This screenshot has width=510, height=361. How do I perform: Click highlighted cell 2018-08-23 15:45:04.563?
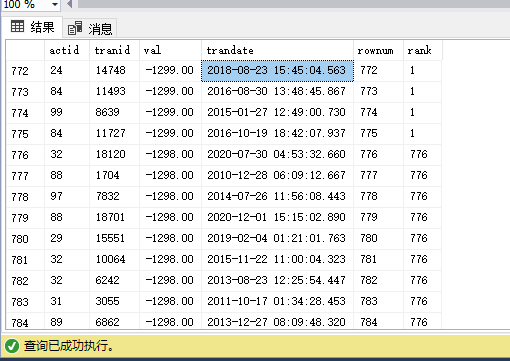[277, 71]
